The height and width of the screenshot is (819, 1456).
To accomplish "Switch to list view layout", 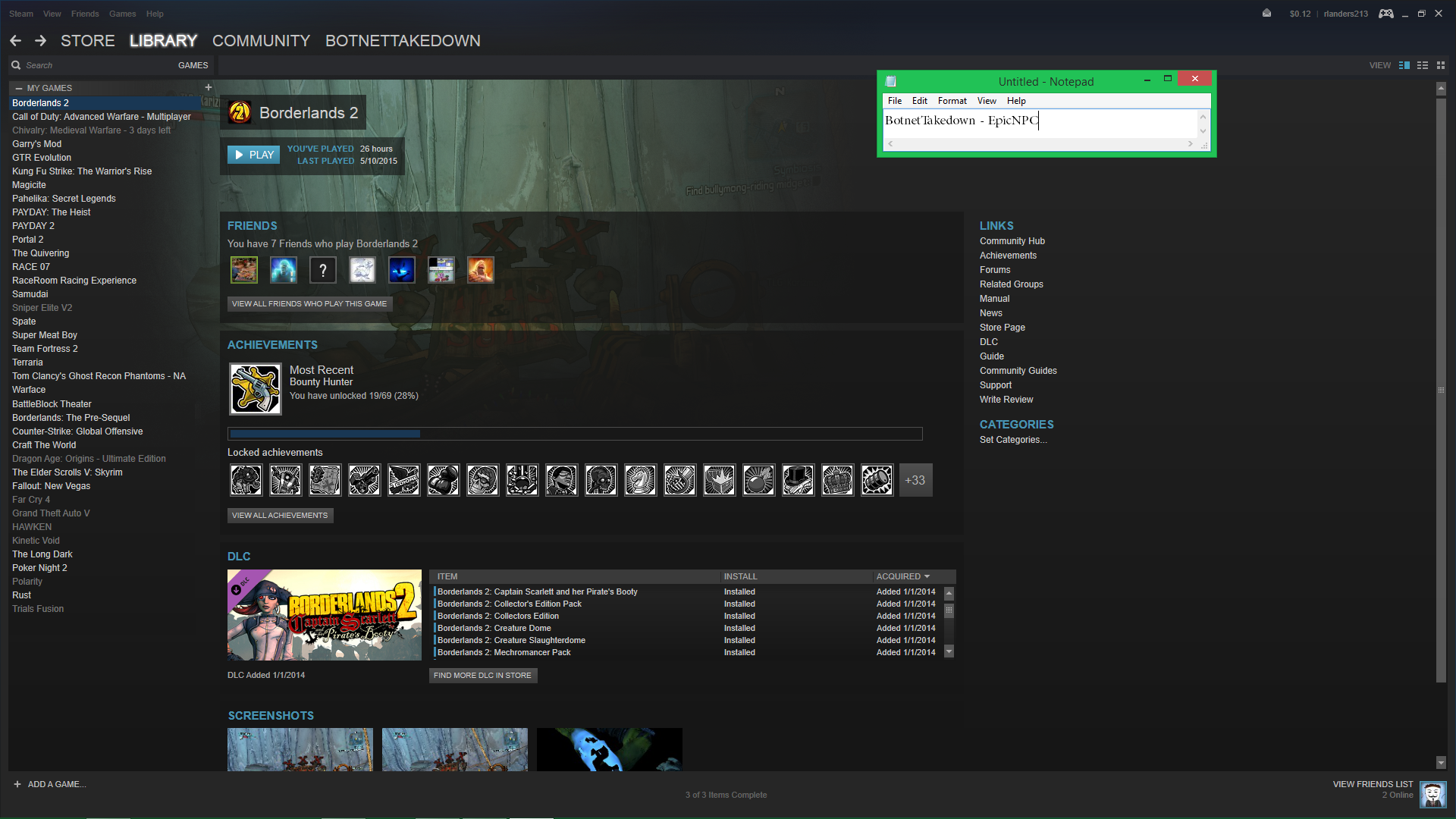I will [x=1423, y=65].
